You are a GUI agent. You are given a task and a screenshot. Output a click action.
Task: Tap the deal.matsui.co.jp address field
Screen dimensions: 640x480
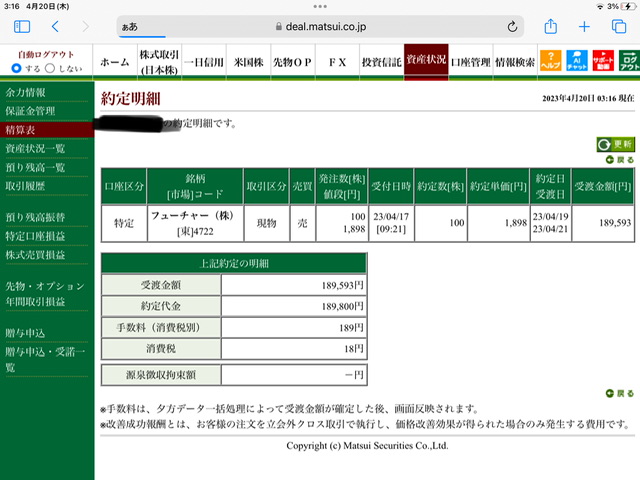pyautogui.click(x=320, y=27)
